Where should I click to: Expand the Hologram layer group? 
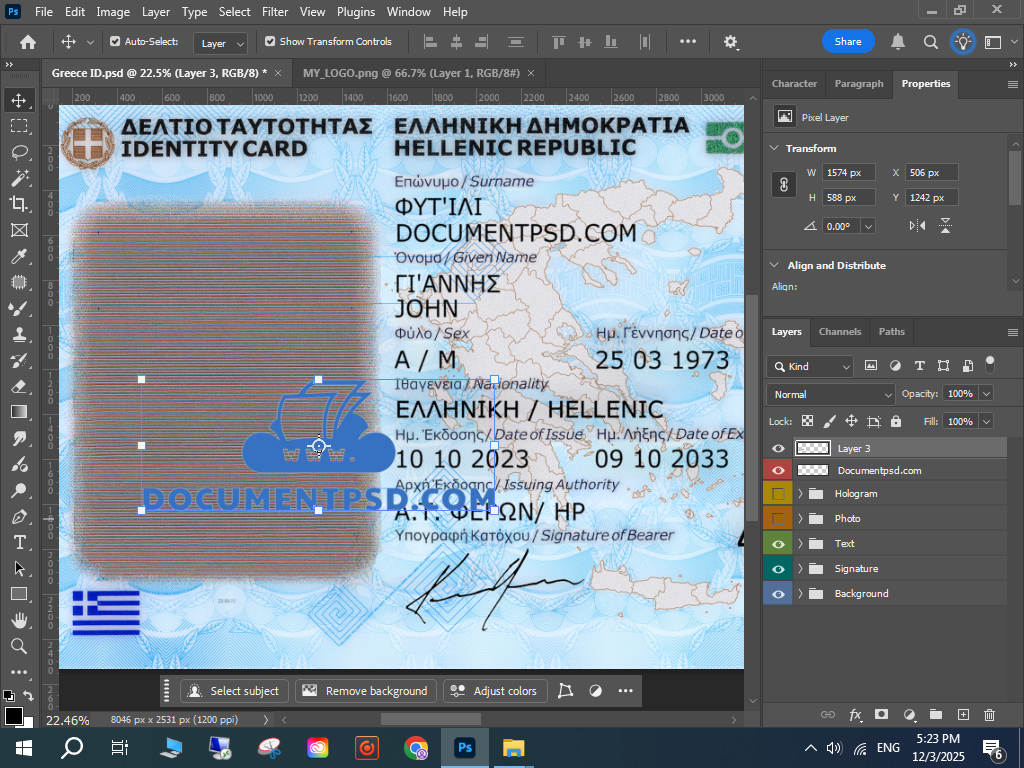[800, 494]
